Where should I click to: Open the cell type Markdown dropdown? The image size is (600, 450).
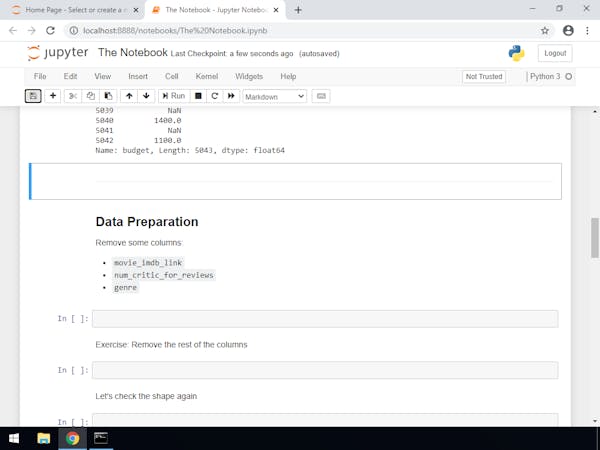(274, 96)
